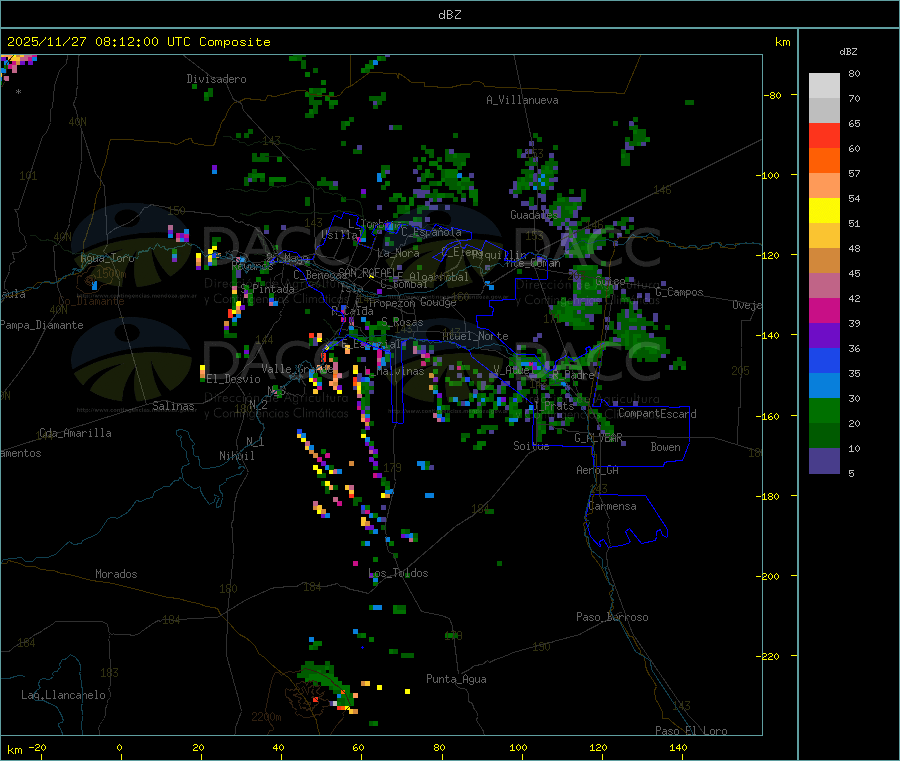
Task: Click the Divisadero place label
Action: click(x=216, y=79)
